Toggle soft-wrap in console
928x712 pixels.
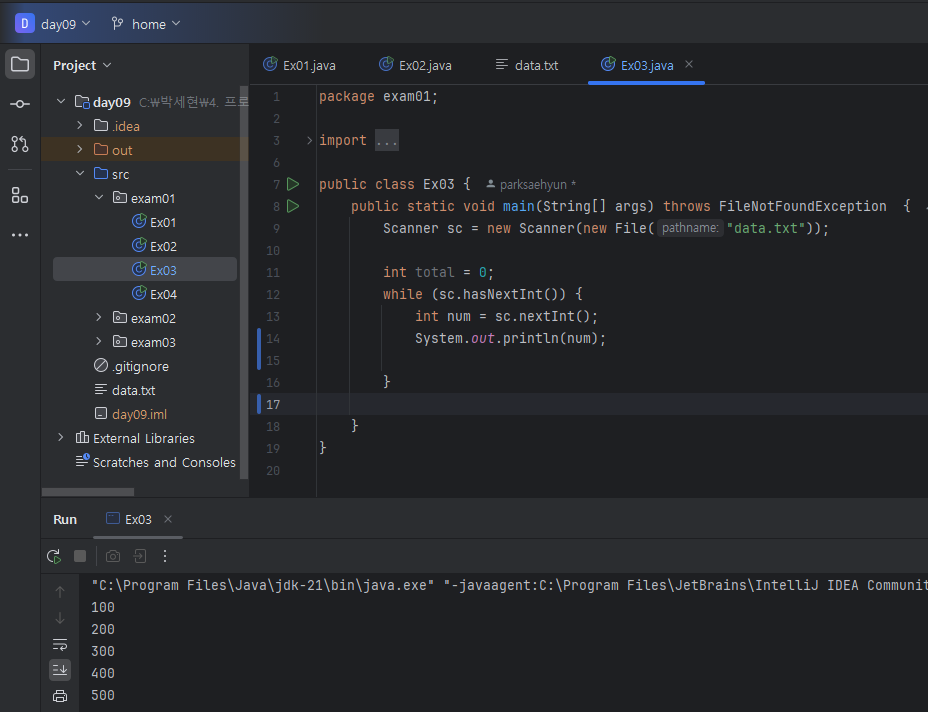(60, 644)
